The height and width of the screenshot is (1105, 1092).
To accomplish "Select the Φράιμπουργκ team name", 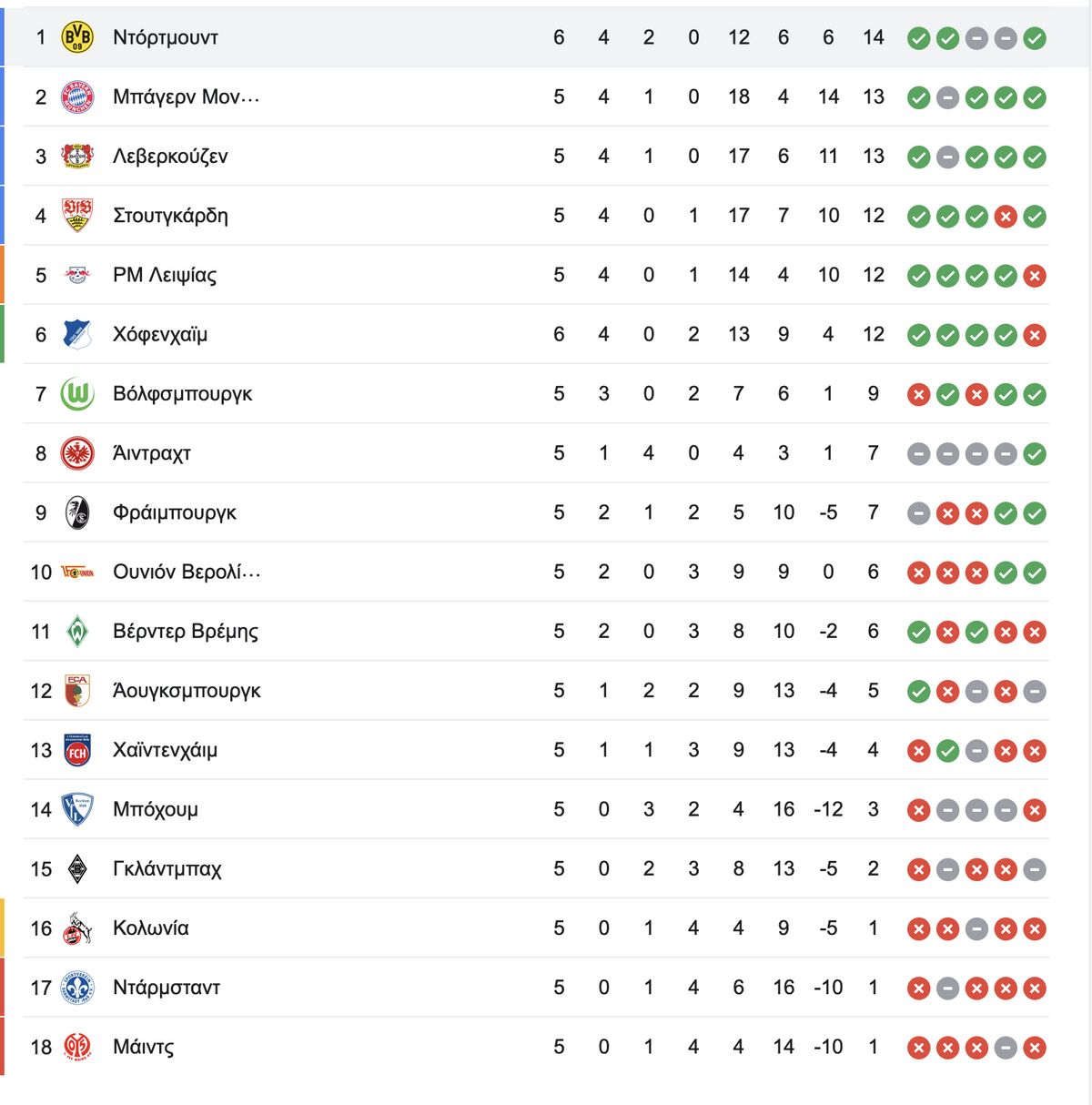I will tap(175, 512).
